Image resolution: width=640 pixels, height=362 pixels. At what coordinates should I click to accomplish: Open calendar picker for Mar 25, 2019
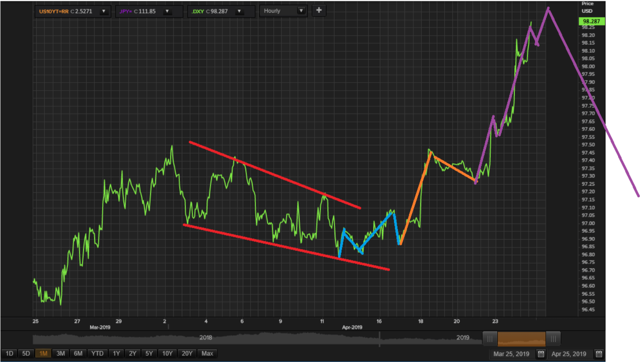[541, 354]
